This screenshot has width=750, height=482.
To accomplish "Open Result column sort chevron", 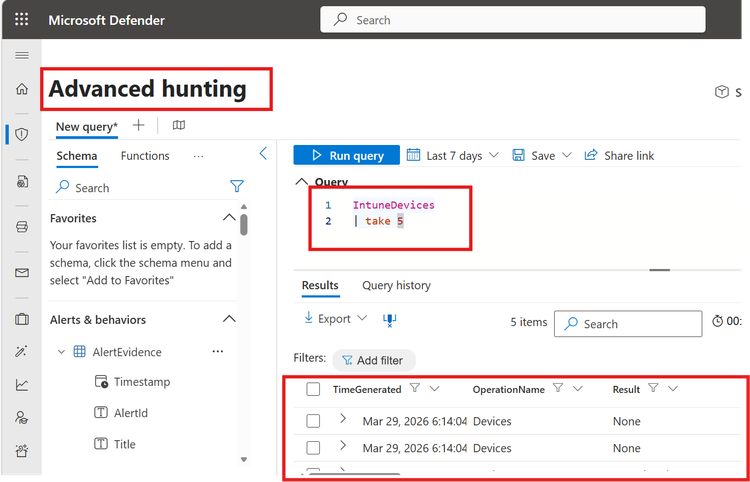I will (x=673, y=388).
